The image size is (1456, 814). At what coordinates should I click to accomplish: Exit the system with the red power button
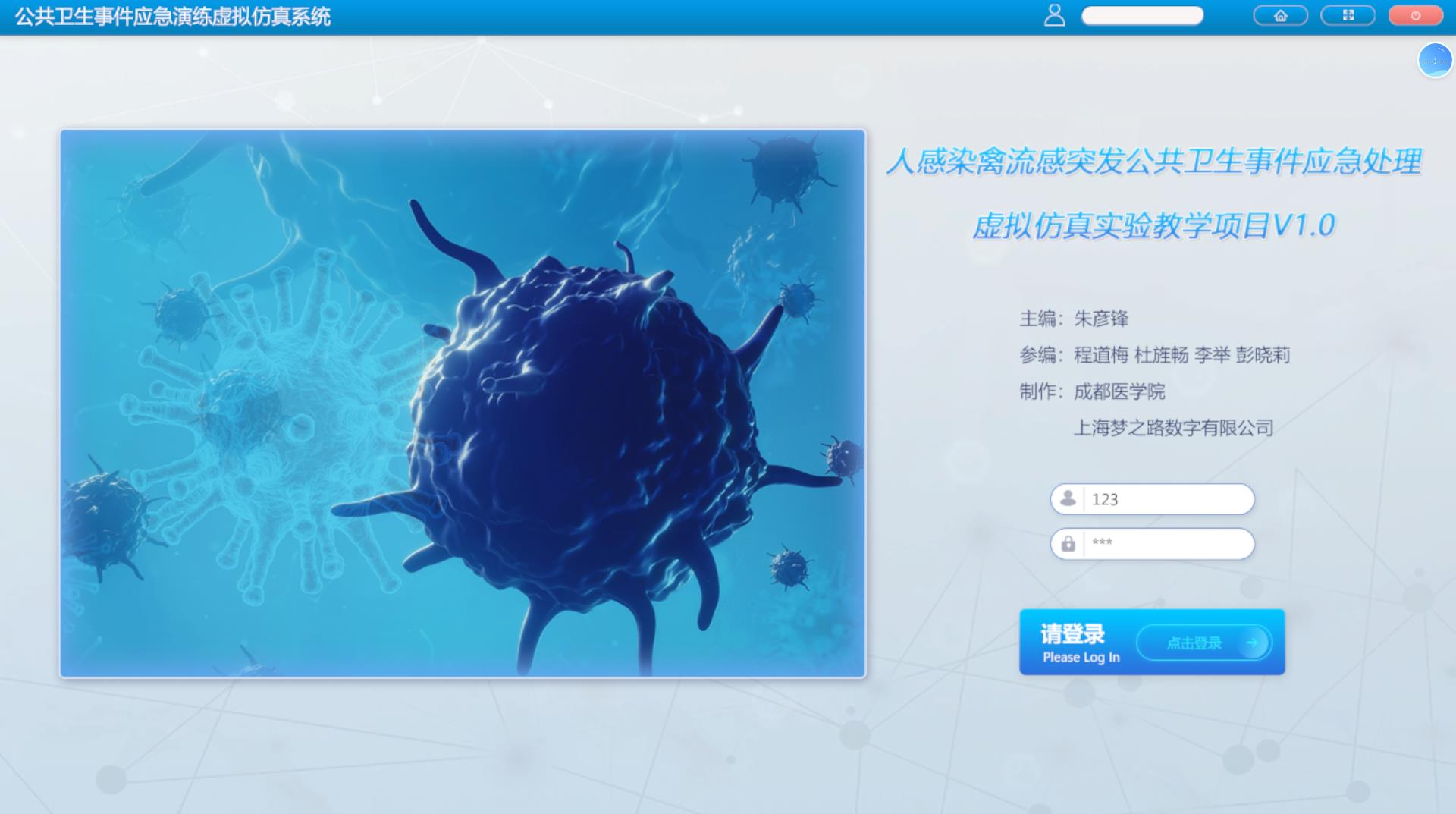[1415, 15]
